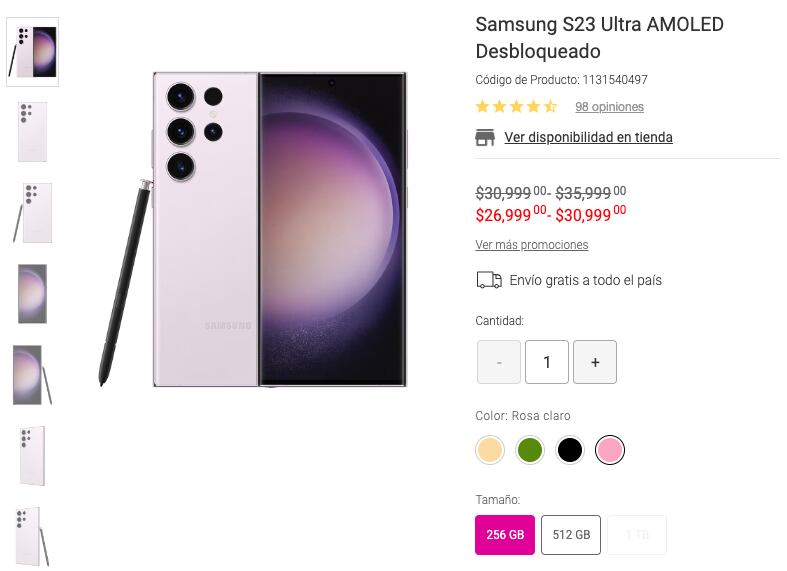Viewport: 787px width, 571px height.
Task: Click Ver disponibilidad en tienda link
Action: pyautogui.click(x=588, y=138)
